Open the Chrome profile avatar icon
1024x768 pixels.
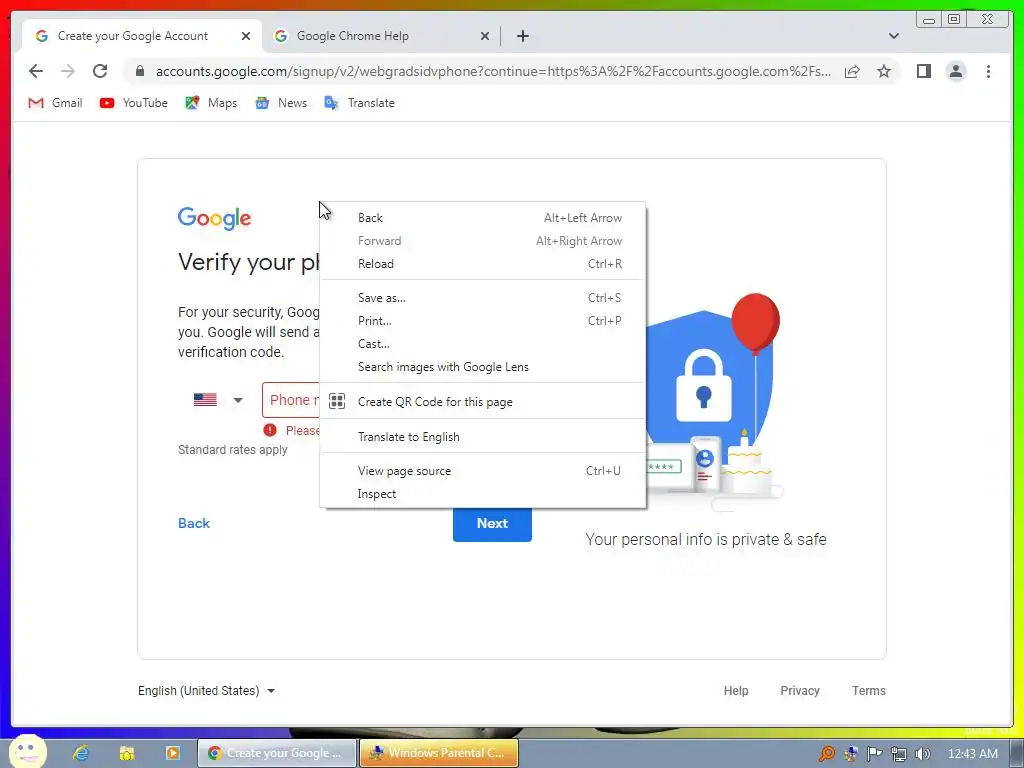pos(955,71)
